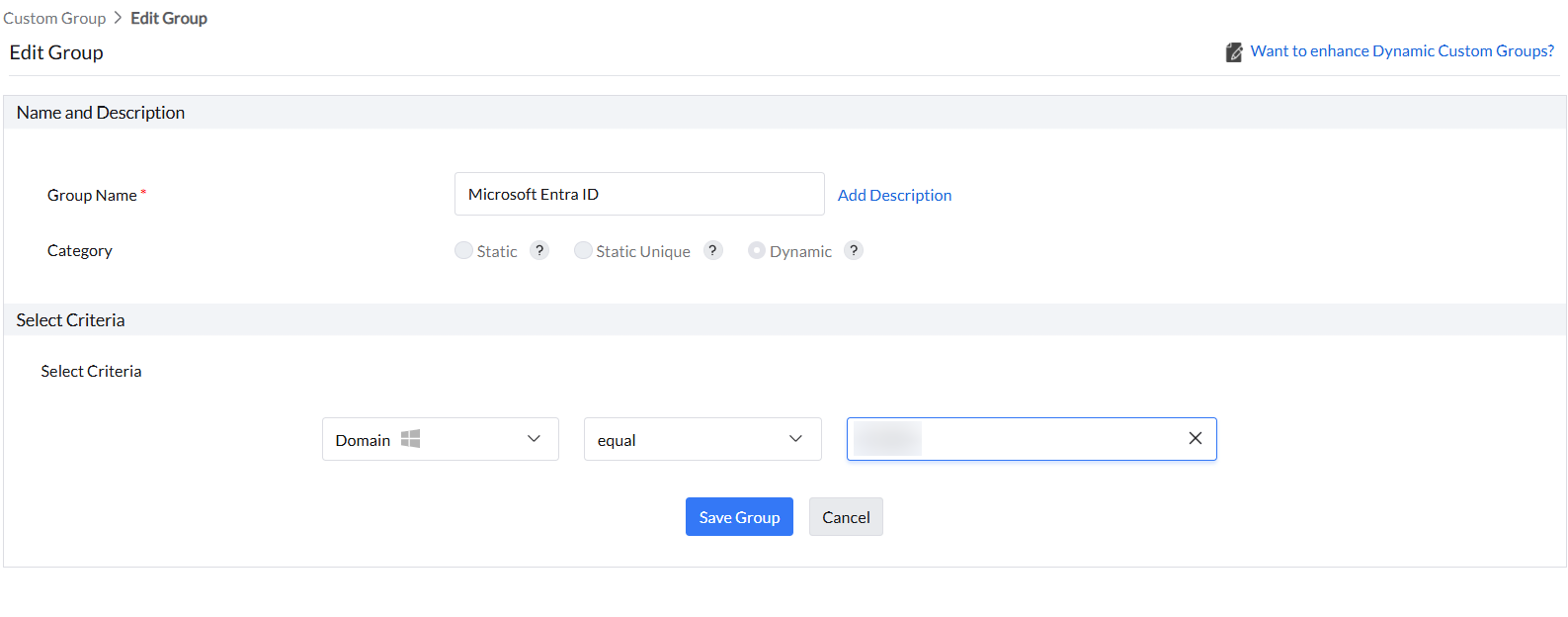The height and width of the screenshot is (617, 1568).
Task: Click the Edit Group breadcrumb item
Action: pos(169,18)
